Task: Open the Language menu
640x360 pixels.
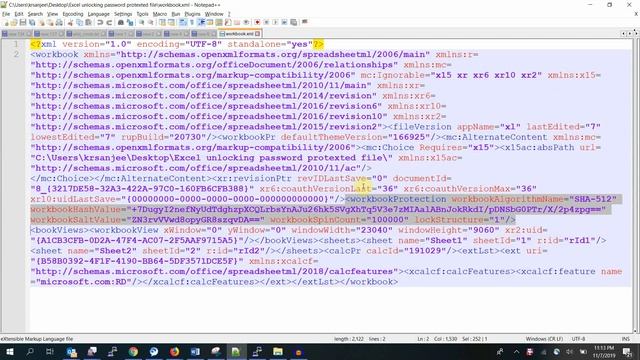Action: click(x=98, y=14)
